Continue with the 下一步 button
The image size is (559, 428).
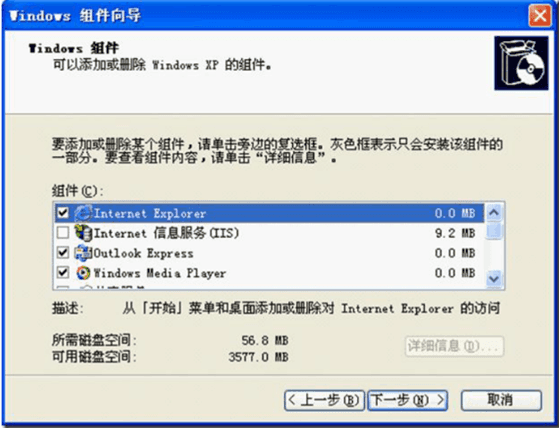[407, 400]
